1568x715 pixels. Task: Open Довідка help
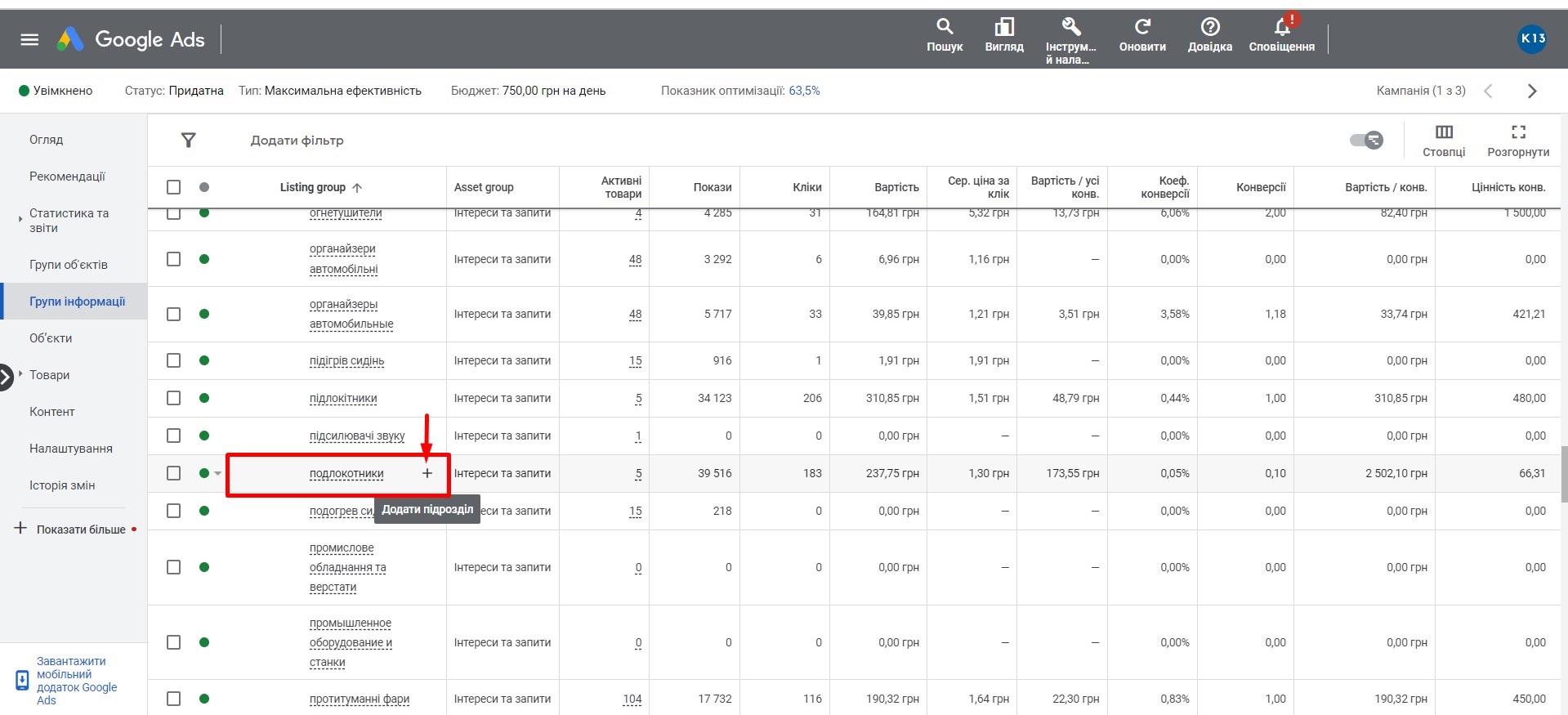pos(1210,36)
